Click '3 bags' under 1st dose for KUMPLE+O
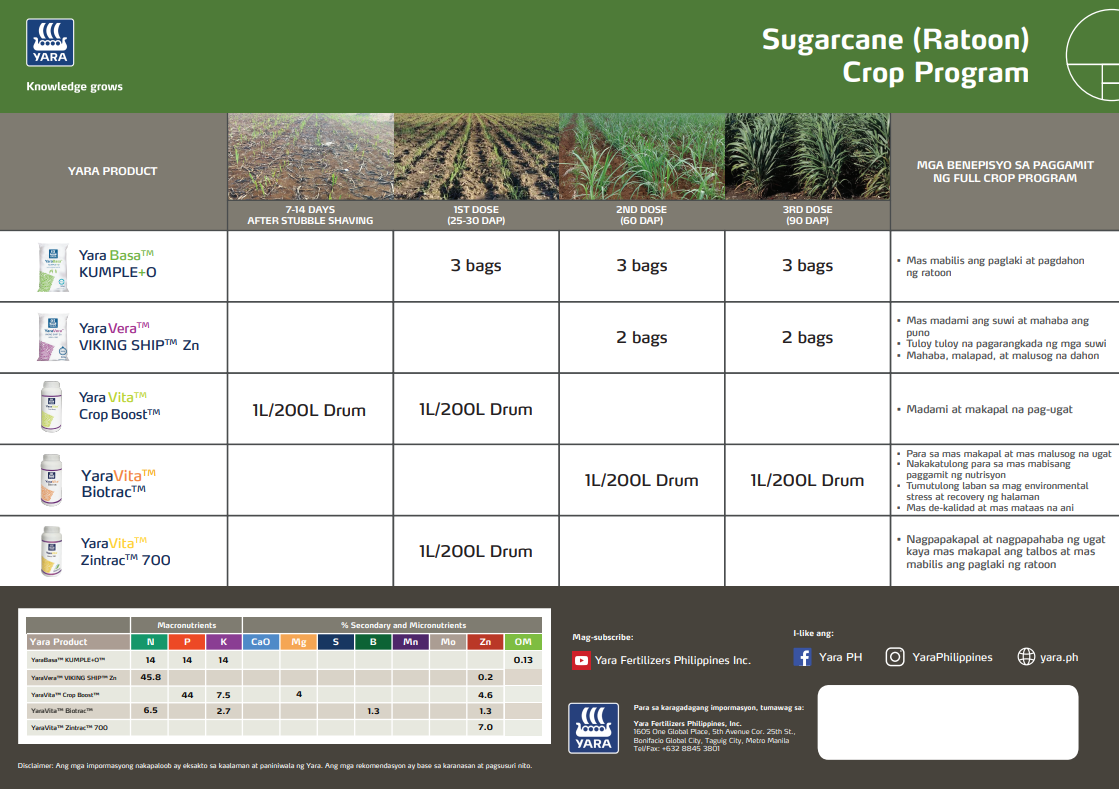 (476, 265)
